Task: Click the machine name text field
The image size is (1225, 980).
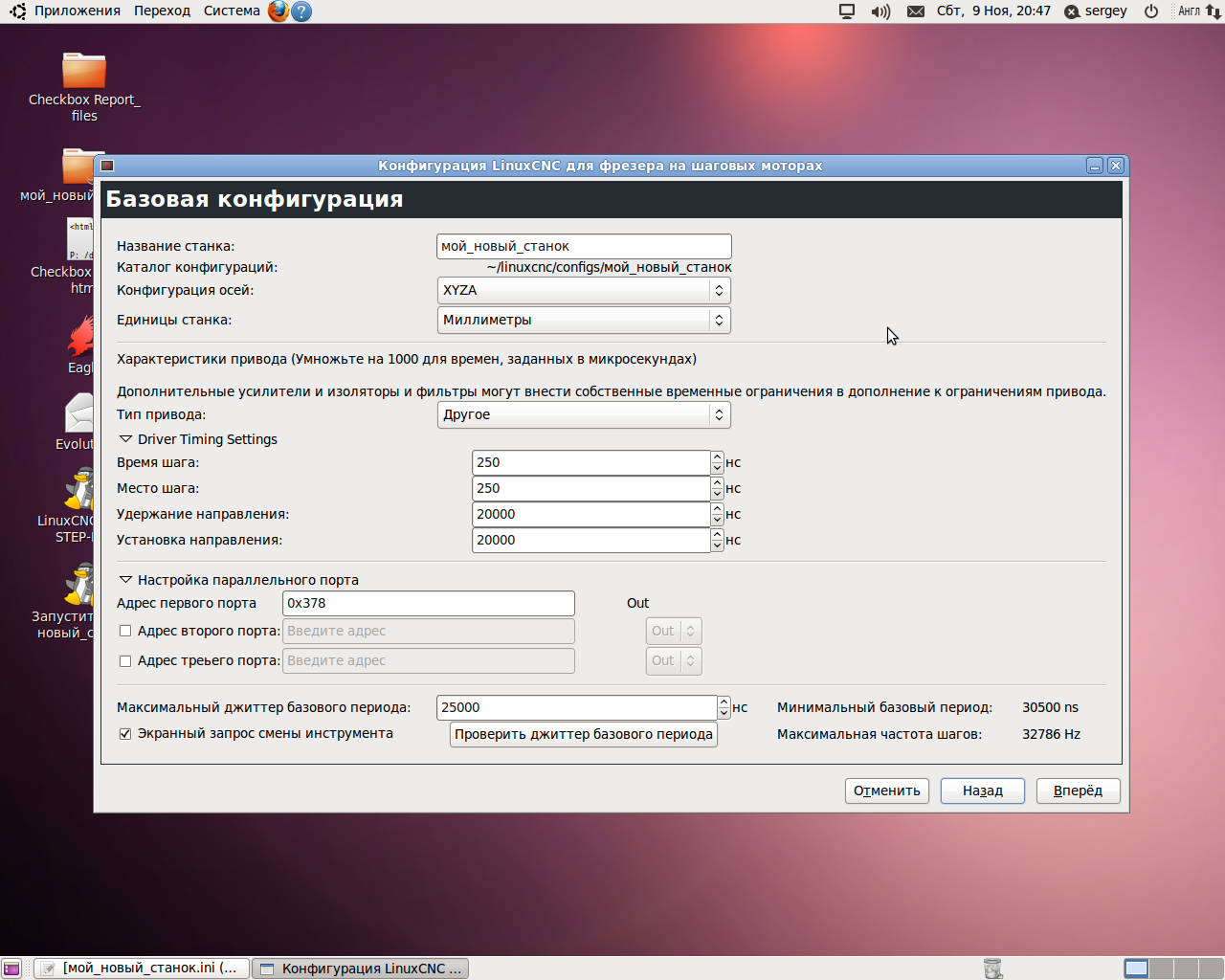Action: coord(584,246)
